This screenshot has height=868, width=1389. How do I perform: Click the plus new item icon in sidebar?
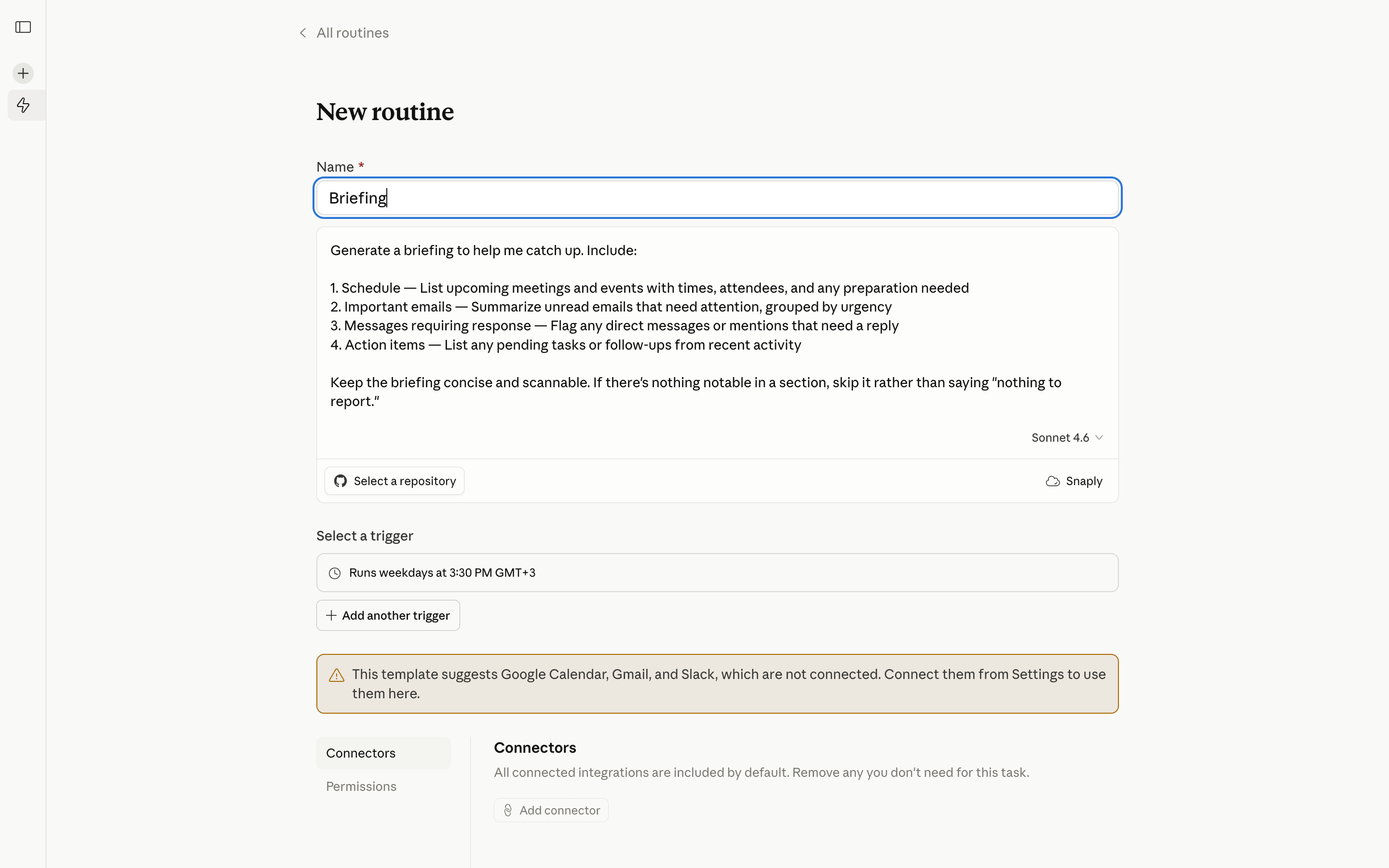coord(23,73)
